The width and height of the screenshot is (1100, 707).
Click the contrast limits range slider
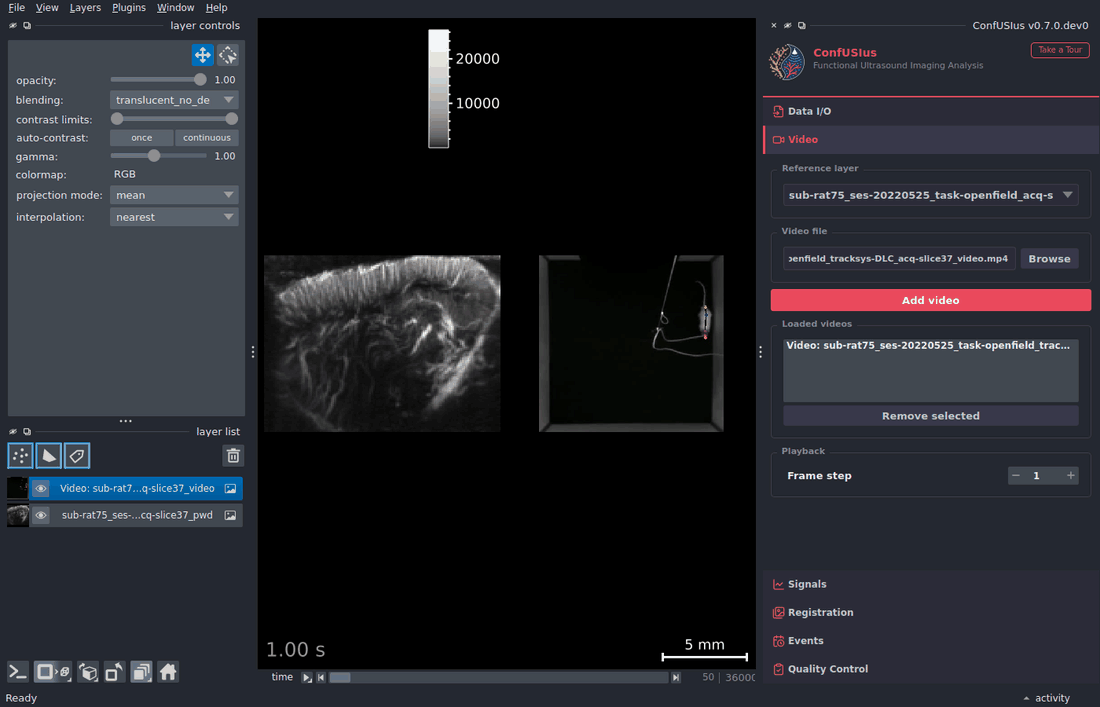click(174, 119)
